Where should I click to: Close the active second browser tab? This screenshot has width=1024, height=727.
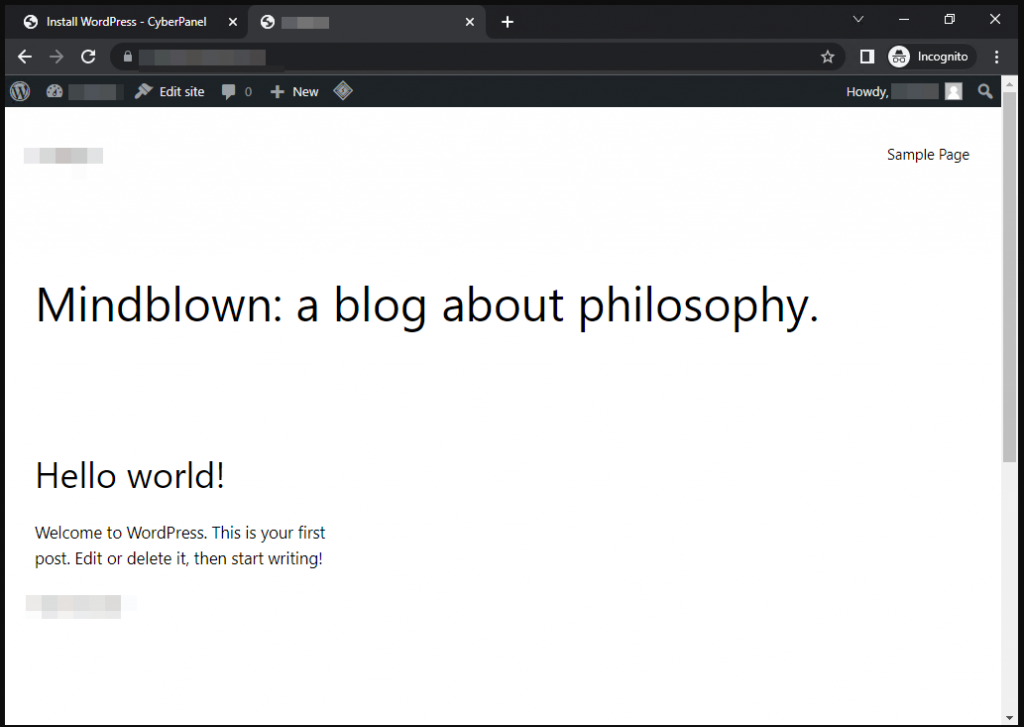470,22
